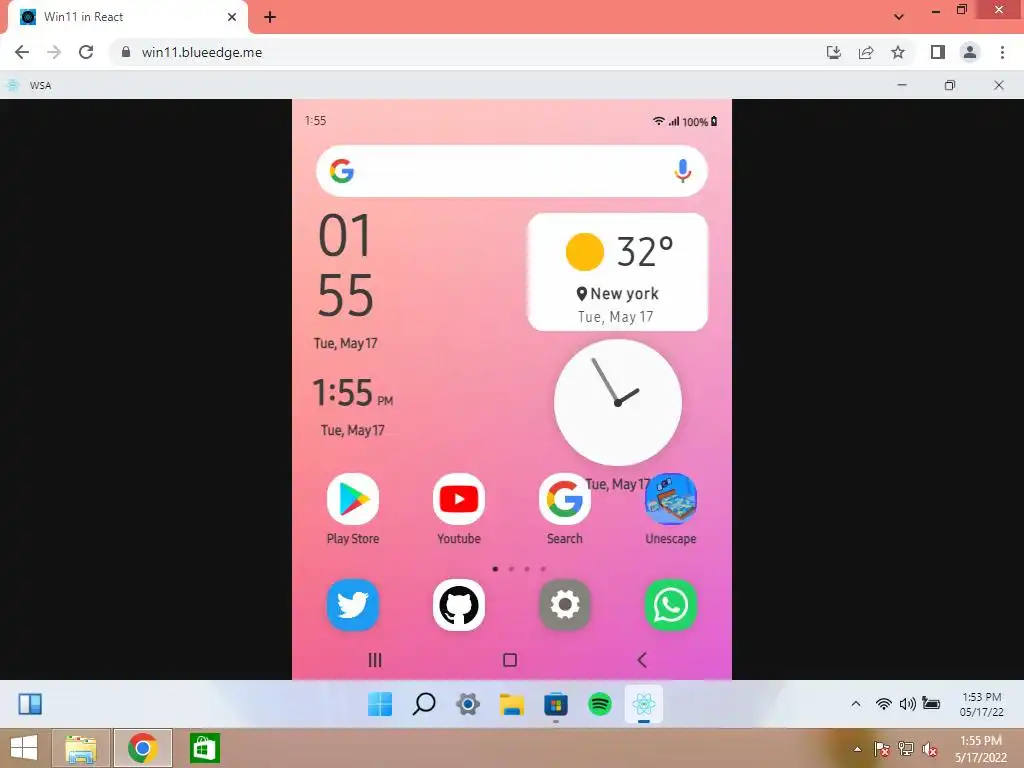Click the WSA React icon in taskbar
Image resolution: width=1024 pixels, height=768 pixels.
643,704
